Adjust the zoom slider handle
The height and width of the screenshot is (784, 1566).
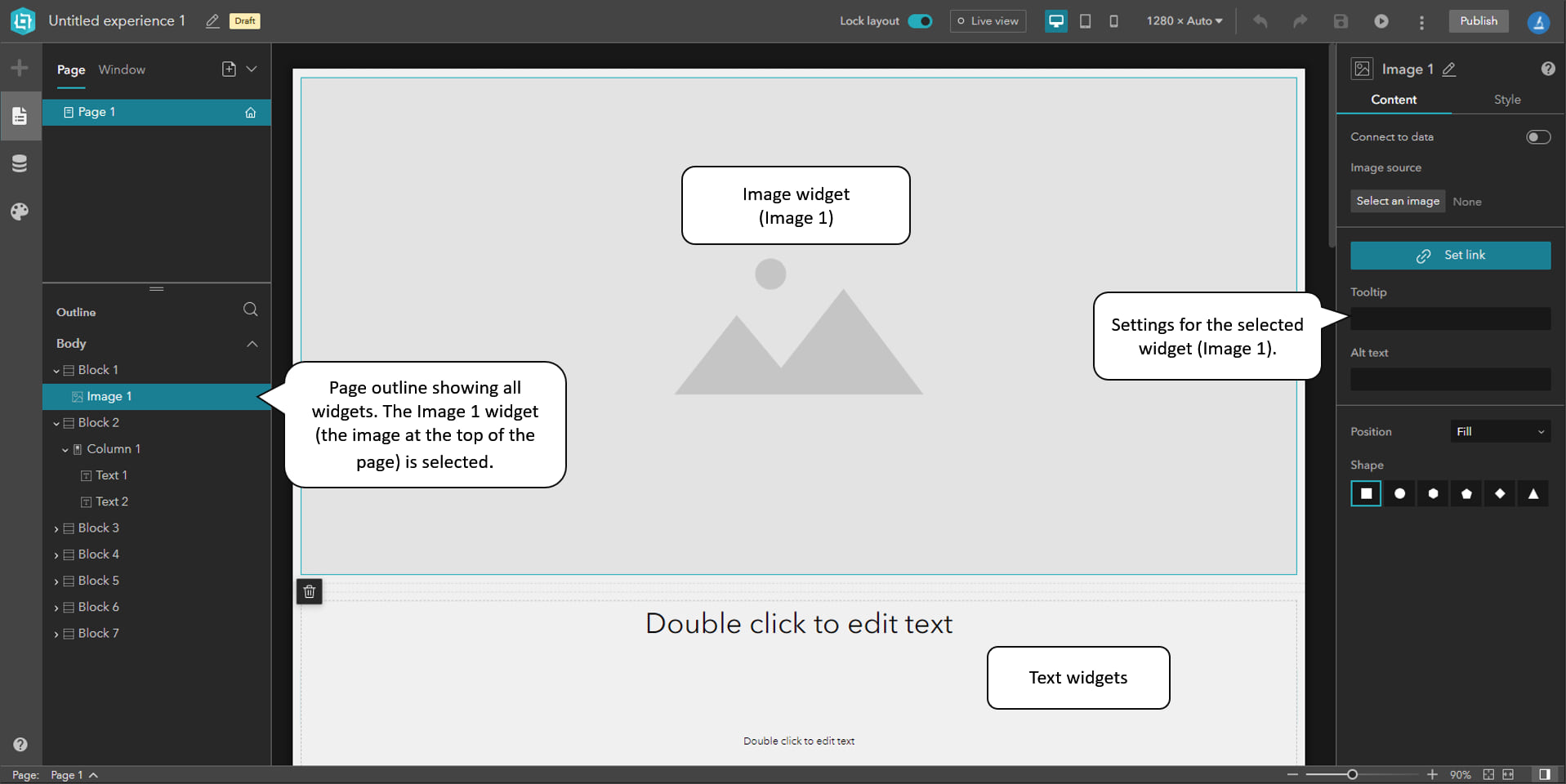1352,774
